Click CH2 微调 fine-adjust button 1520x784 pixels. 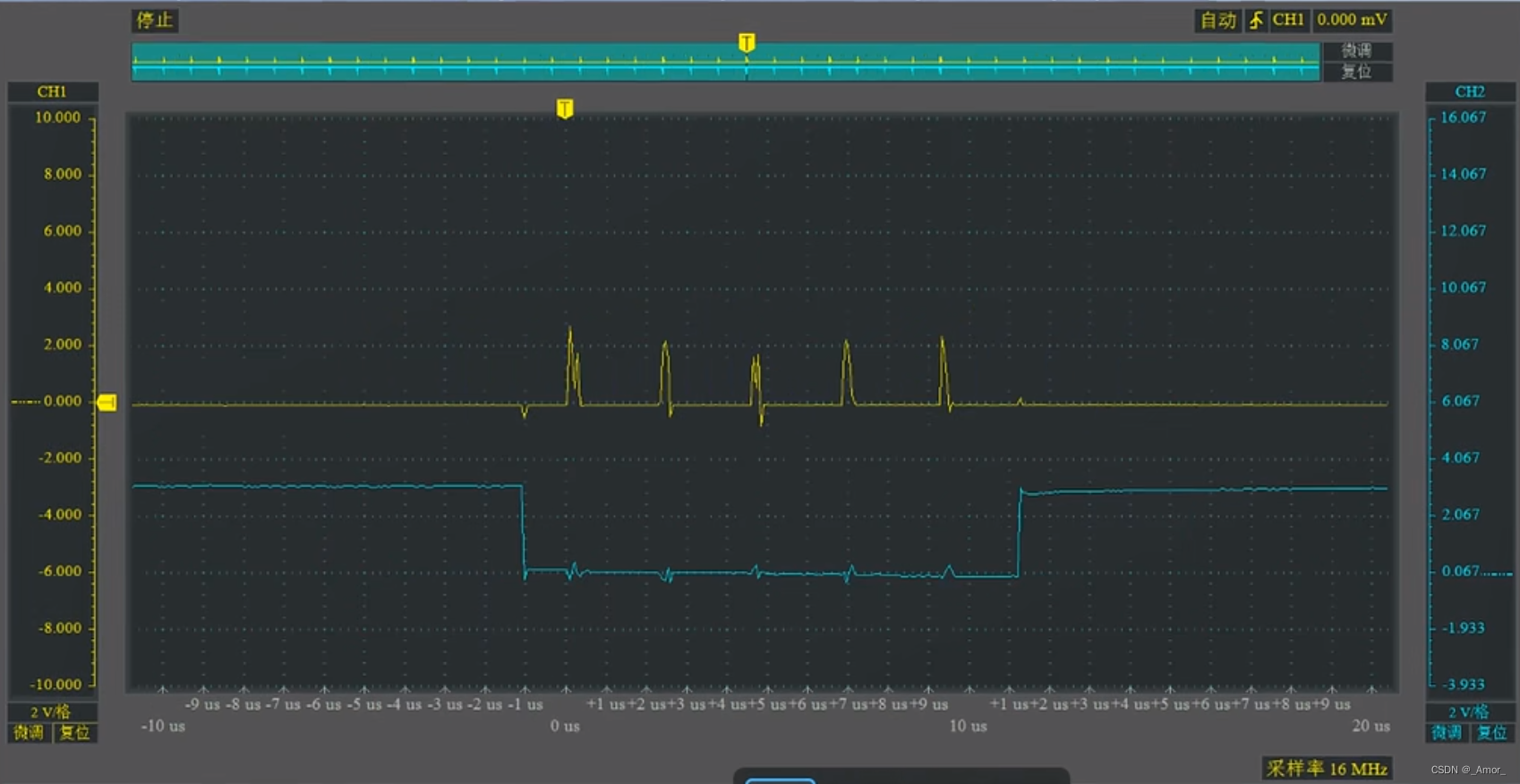(x=1446, y=733)
